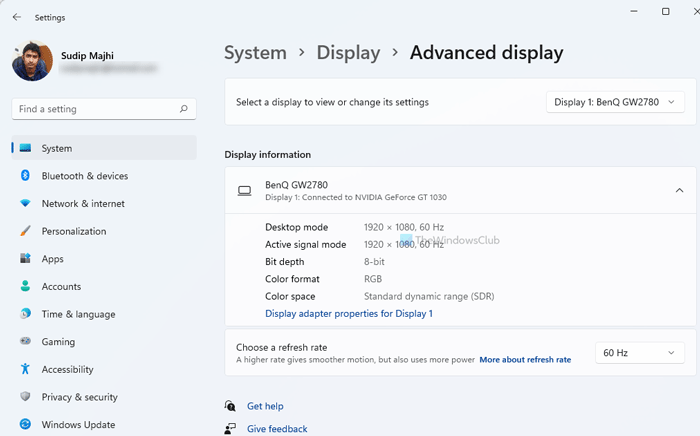Open Display adapter properties for Display 1

point(348,314)
